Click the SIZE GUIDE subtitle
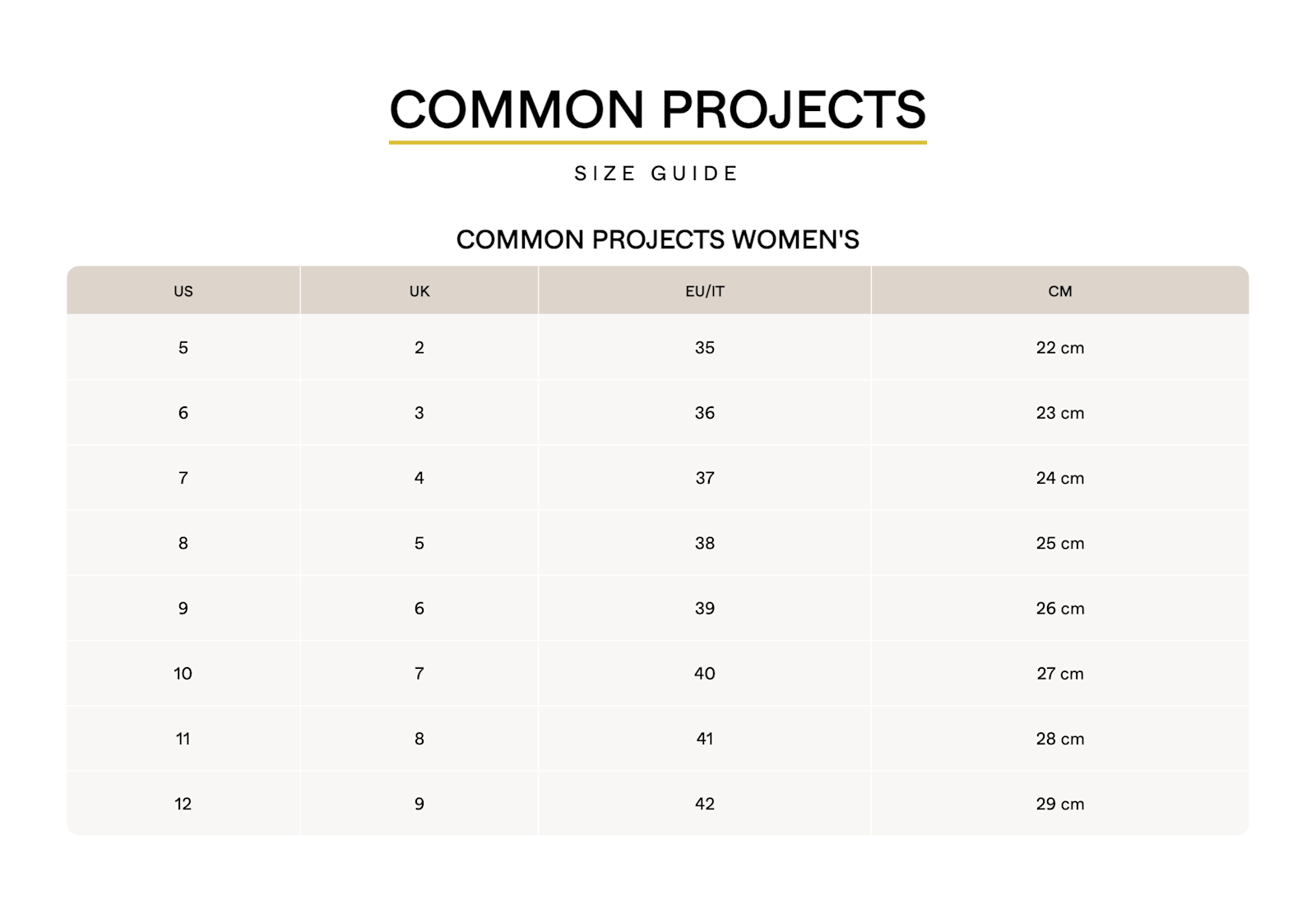The image size is (1316, 923). pyautogui.click(x=657, y=174)
